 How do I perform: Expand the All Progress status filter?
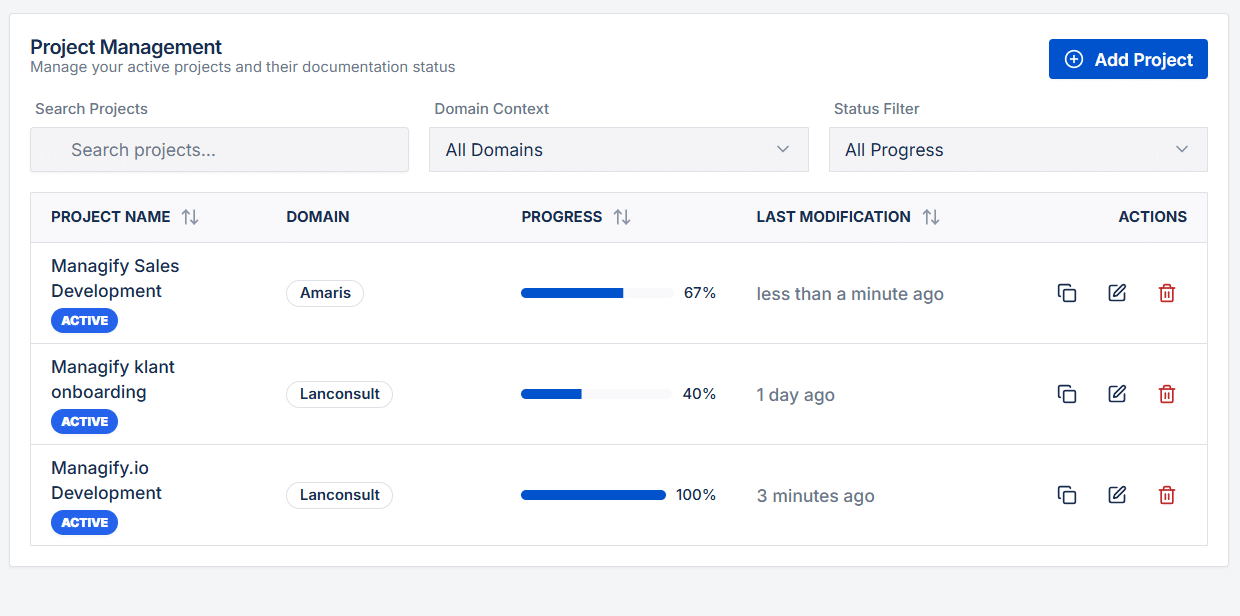[1018, 150]
